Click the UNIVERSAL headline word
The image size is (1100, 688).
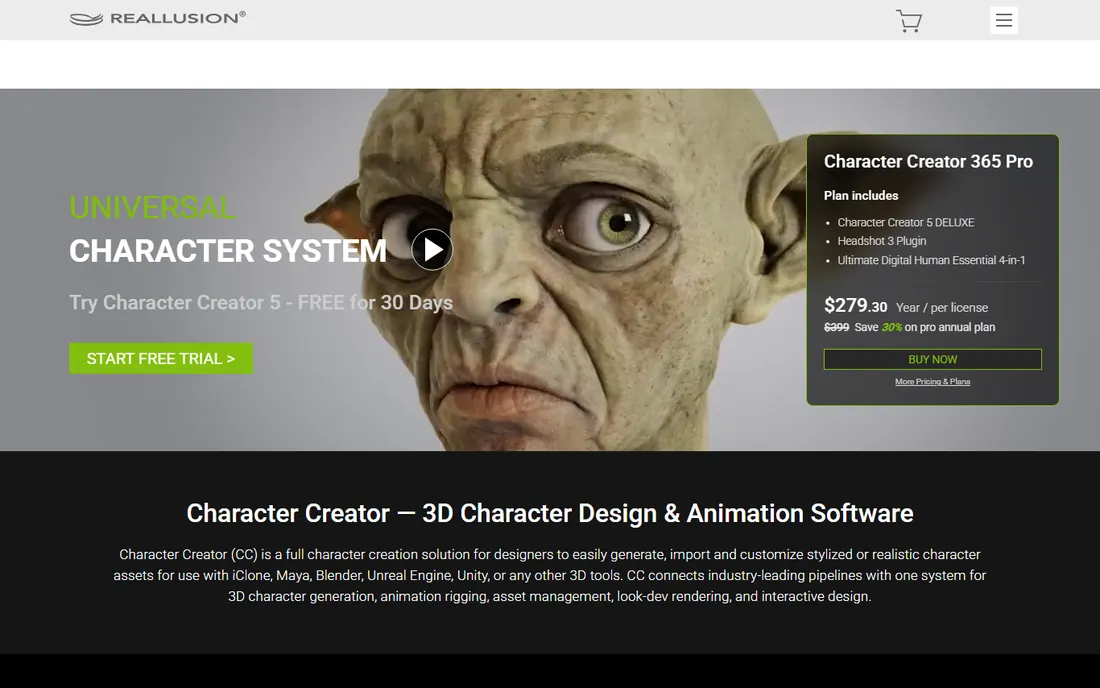(x=152, y=208)
